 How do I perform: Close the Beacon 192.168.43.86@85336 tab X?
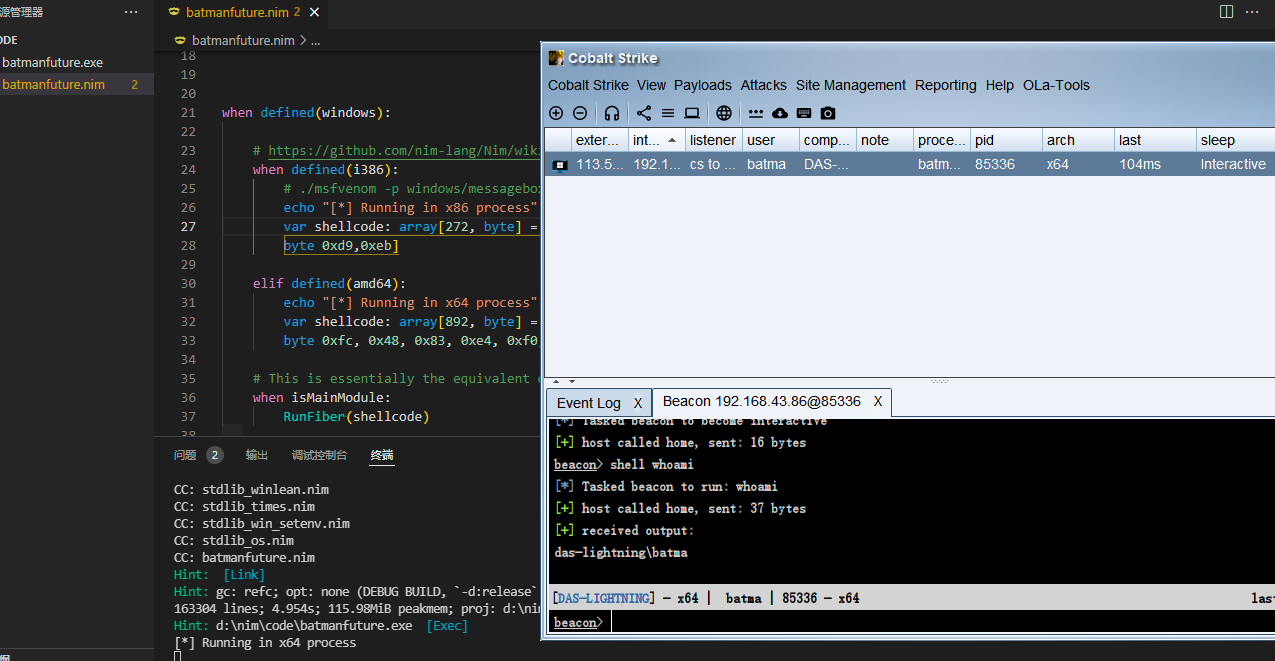tap(878, 401)
